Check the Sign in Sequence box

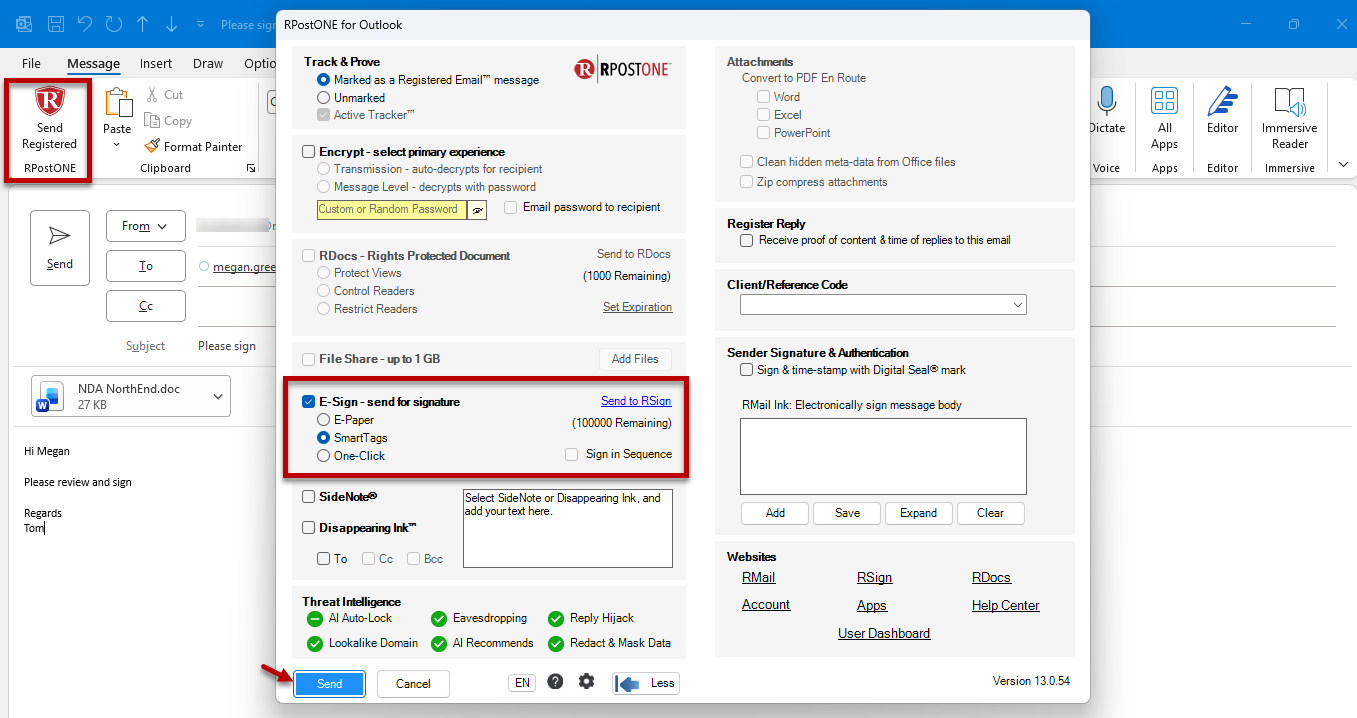click(x=571, y=454)
